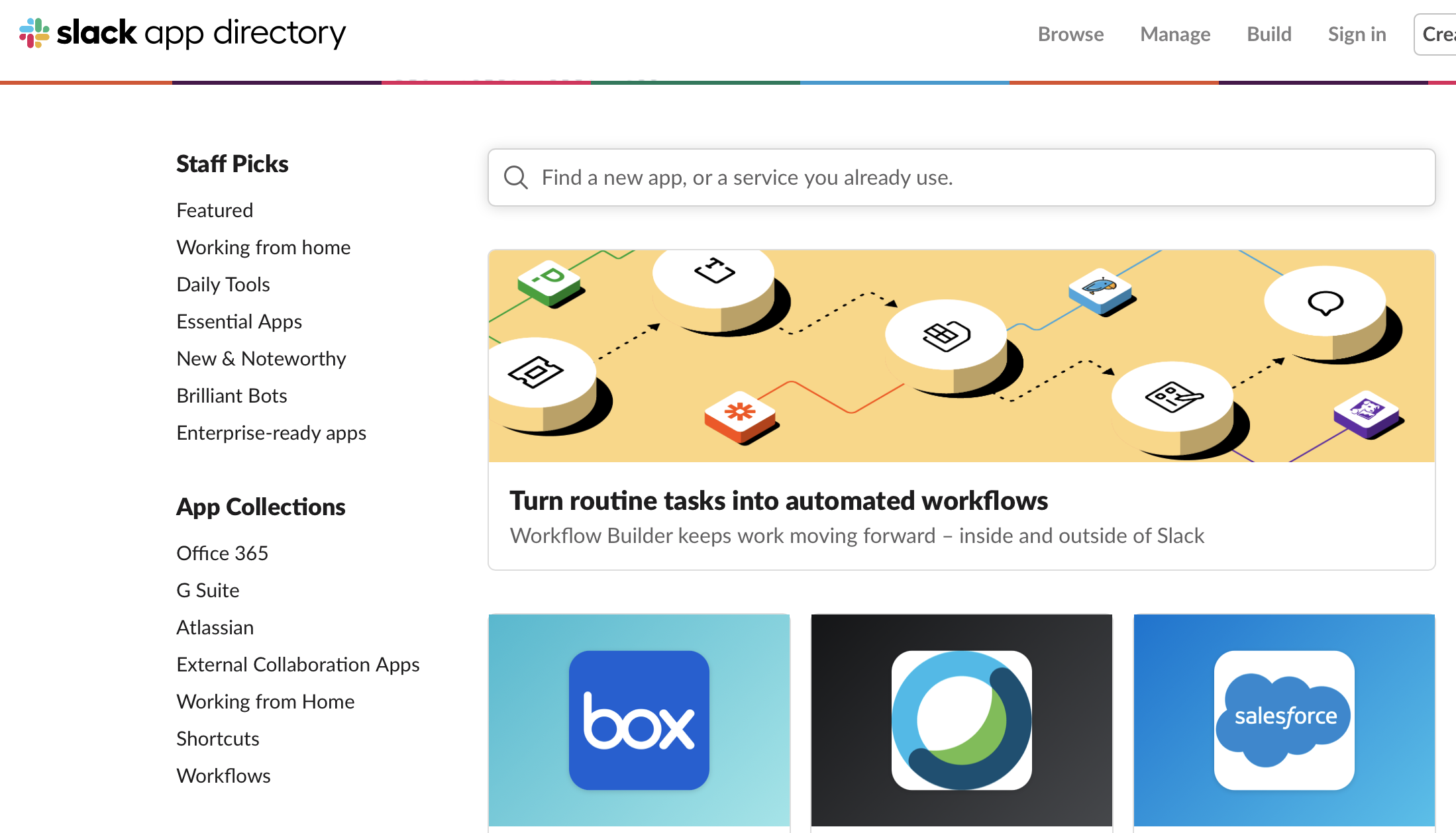The width and height of the screenshot is (1456, 833).
Task: Select the Cisco Webex app icon
Action: click(961, 720)
